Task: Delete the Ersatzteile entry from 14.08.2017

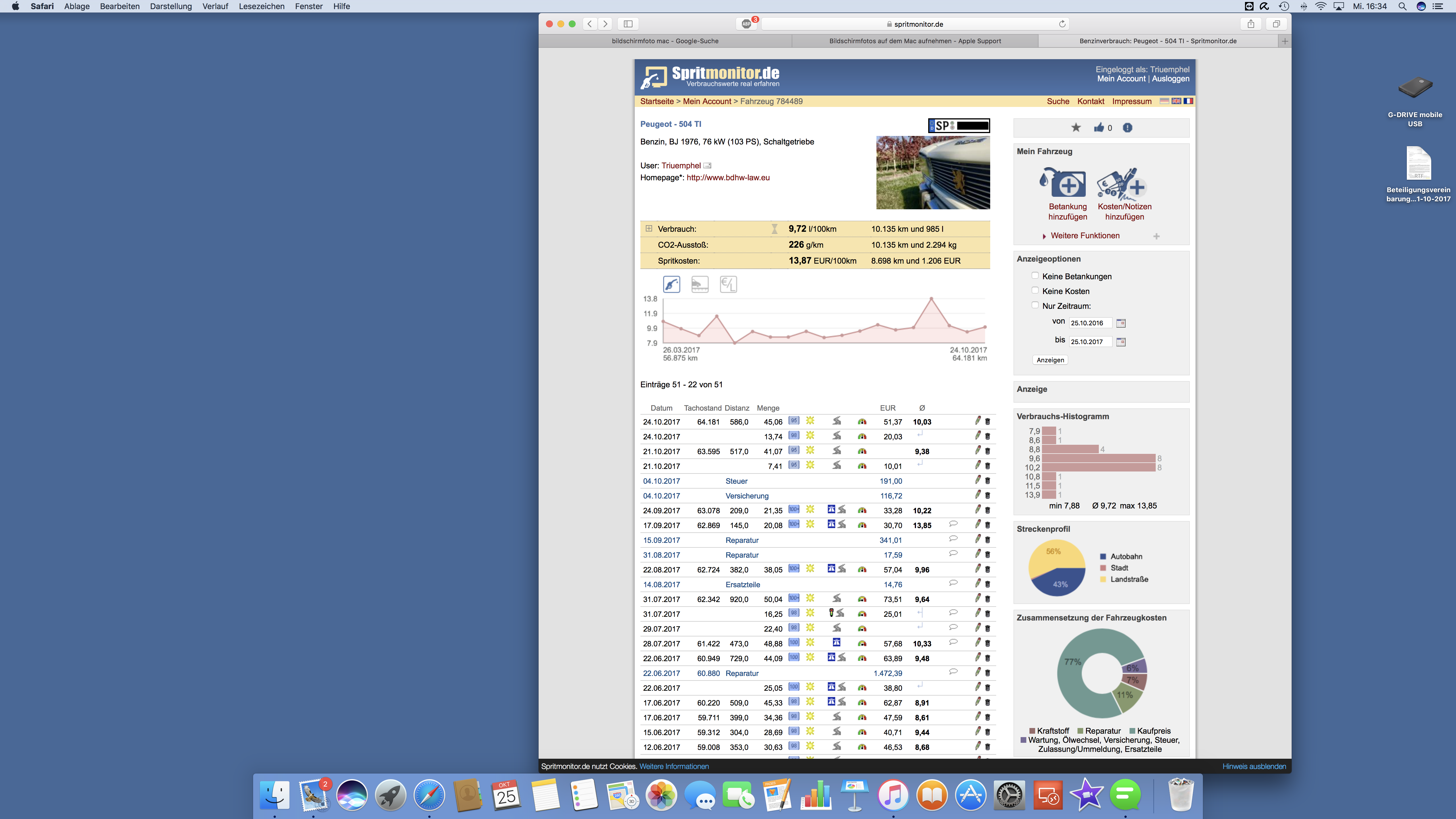Action: click(988, 584)
